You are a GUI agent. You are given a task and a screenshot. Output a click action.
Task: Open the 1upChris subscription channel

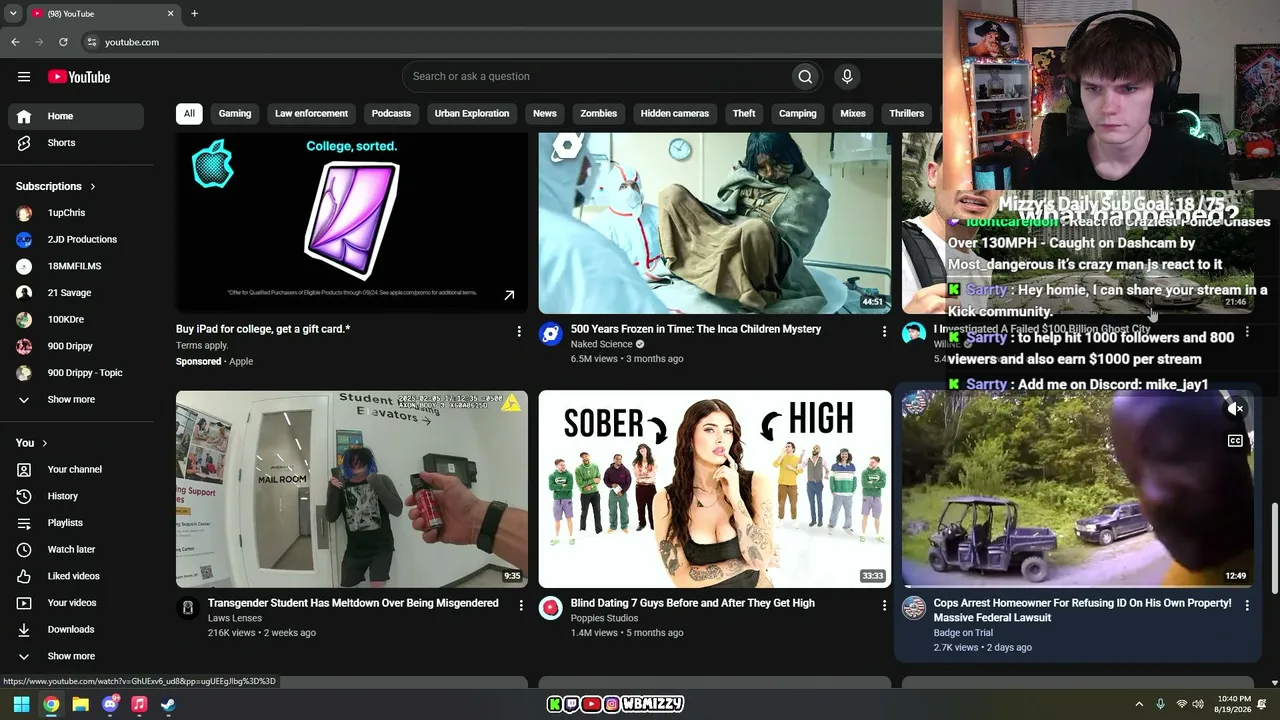76,213
